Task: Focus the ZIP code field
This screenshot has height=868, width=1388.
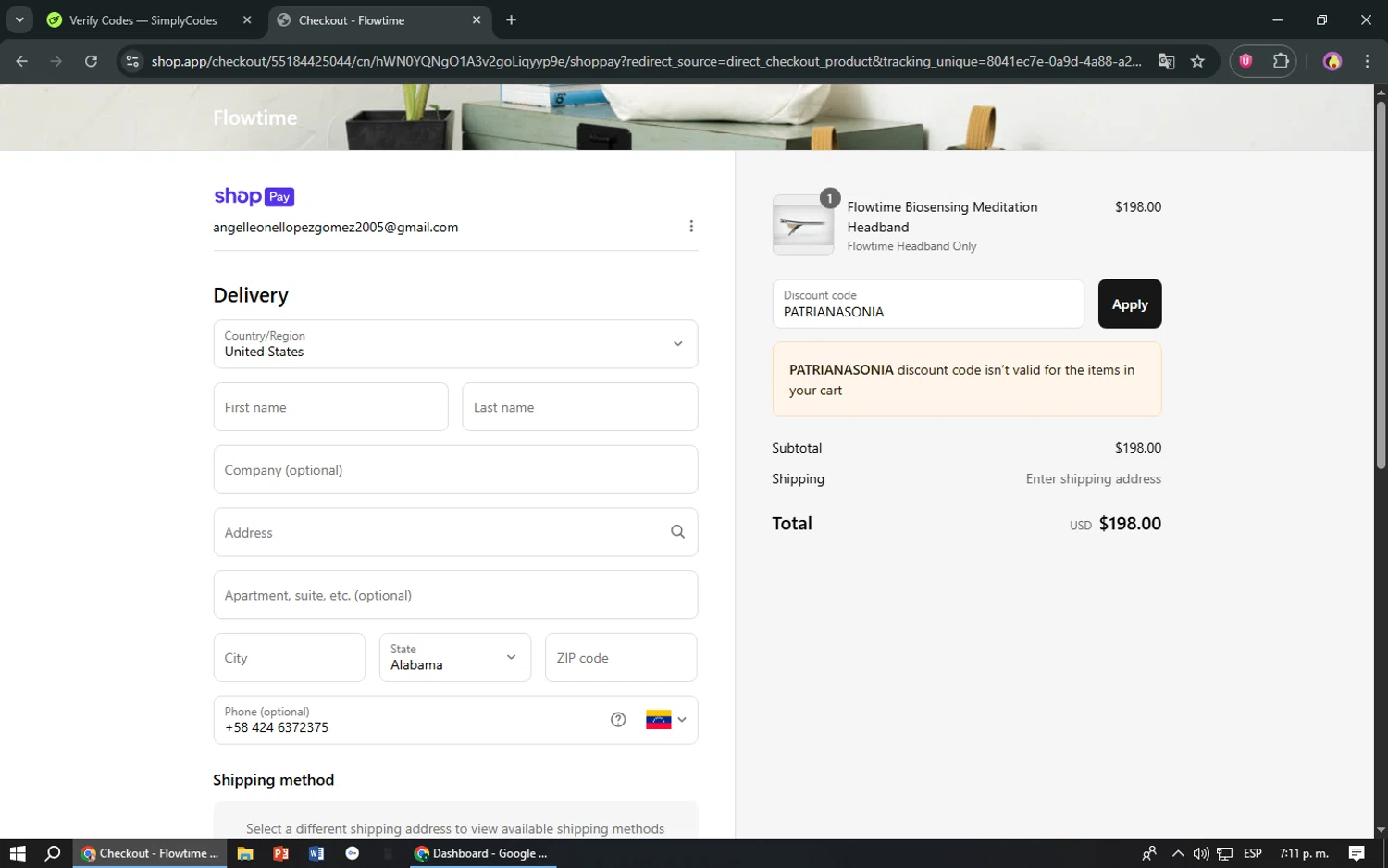Action: (621, 658)
